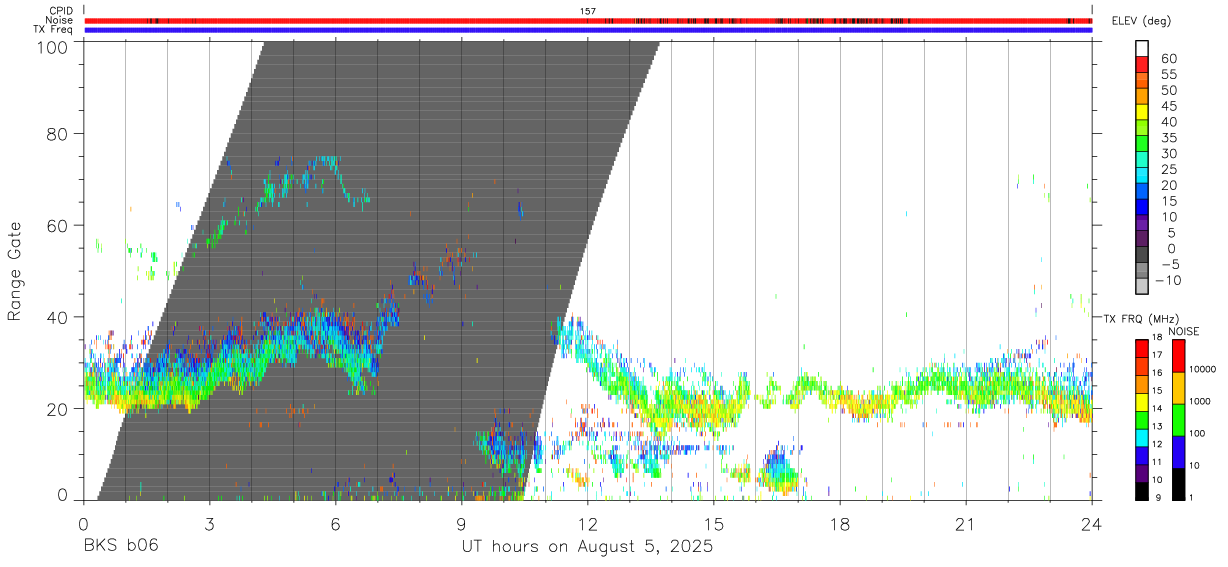Pick the dark gray segment of ELEV color bar
The width and height of the screenshot is (1228, 567).
pos(1141,254)
